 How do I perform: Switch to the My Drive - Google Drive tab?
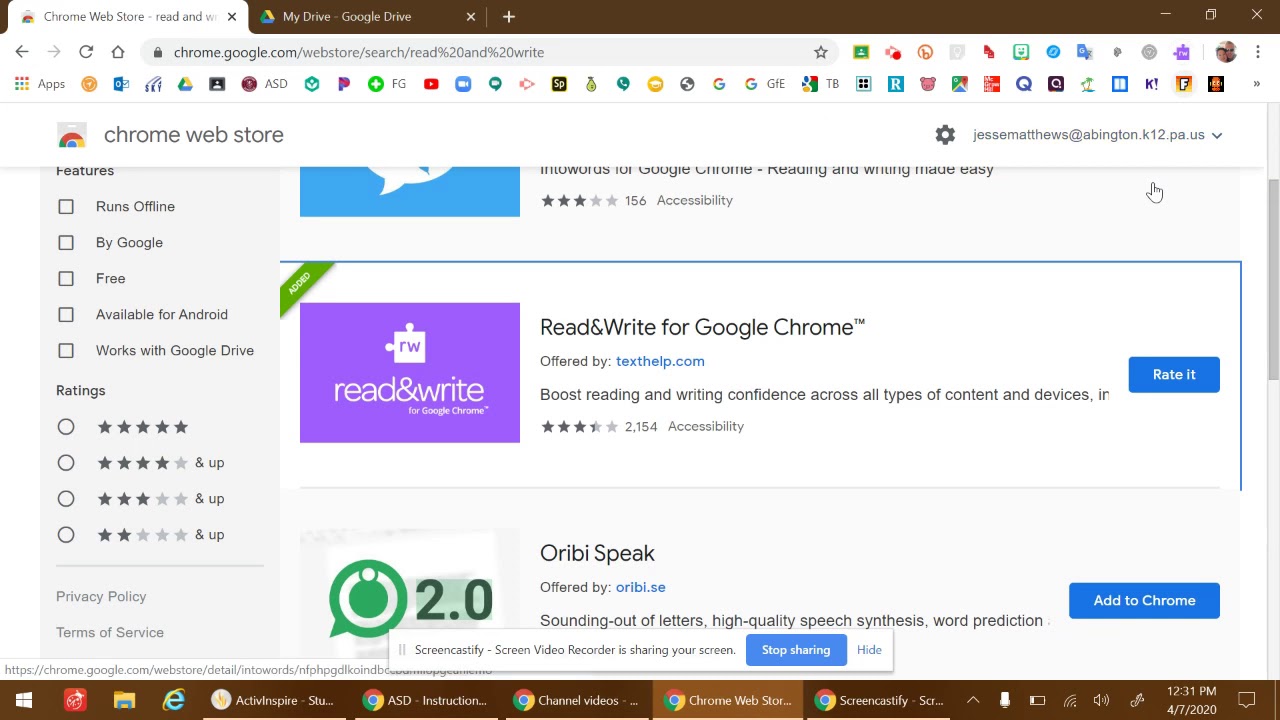367,16
